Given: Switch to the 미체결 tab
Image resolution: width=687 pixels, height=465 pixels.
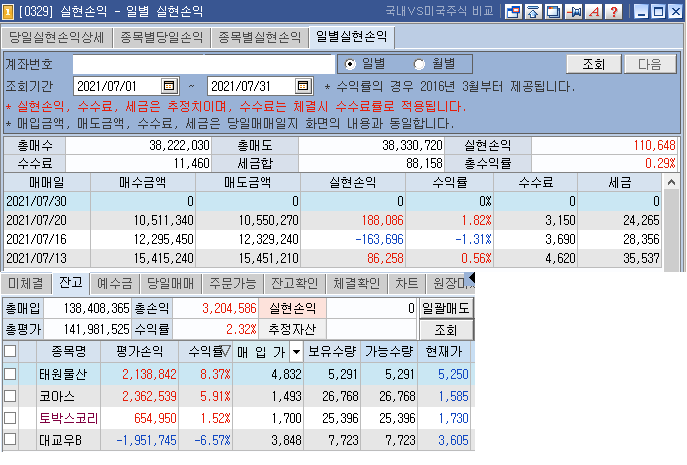Looking at the screenshot, I should tap(26, 284).
